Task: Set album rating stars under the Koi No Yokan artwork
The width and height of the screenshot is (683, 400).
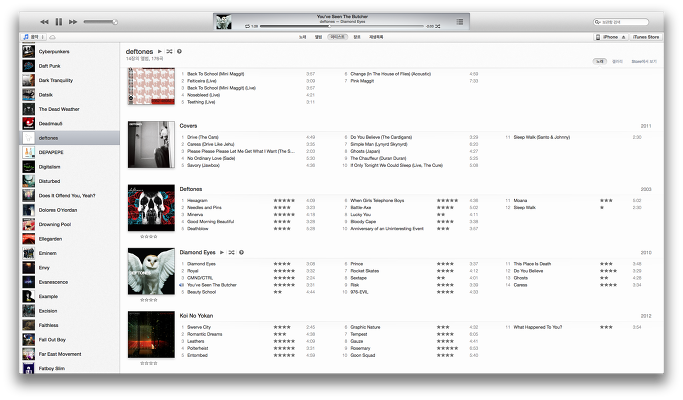Action: (x=149, y=363)
